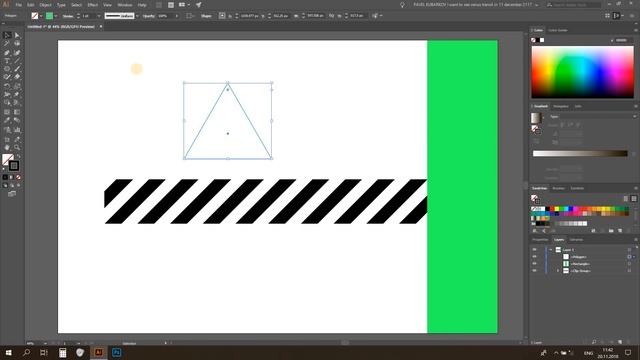The width and height of the screenshot is (640, 360).
Task: Hide Layer 1 using its eye icon
Action: (534, 250)
